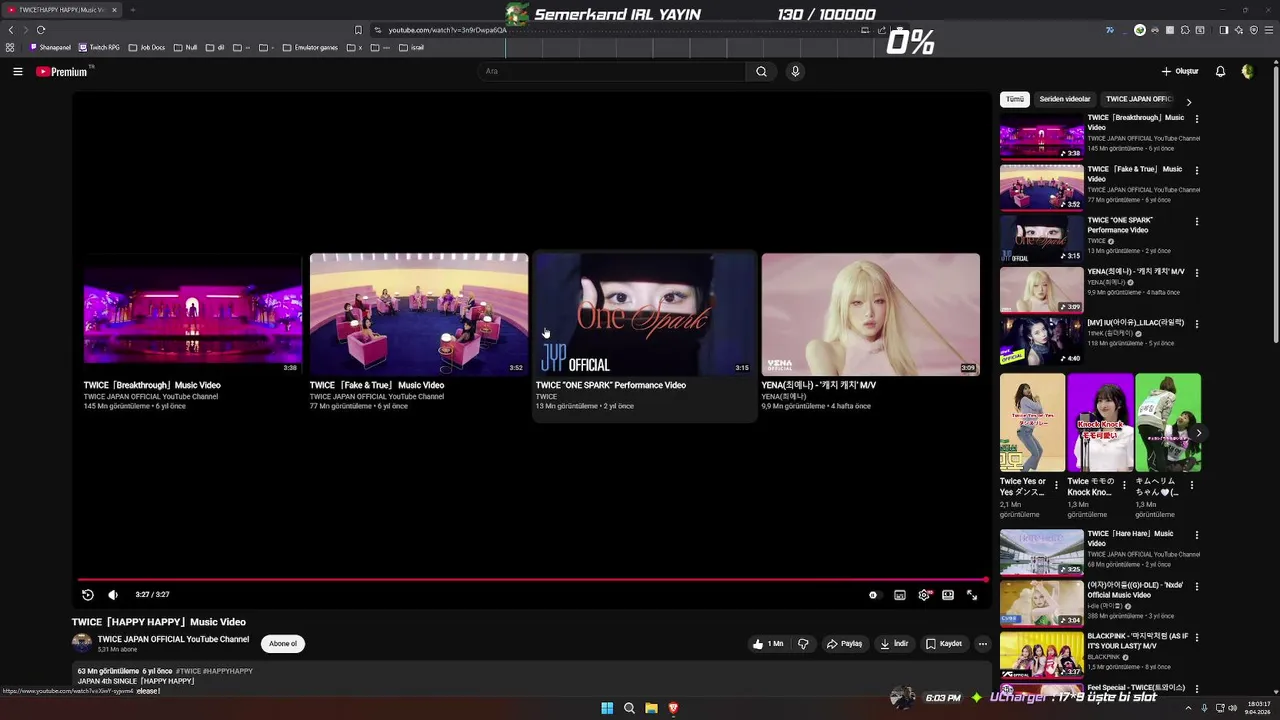Open taskbar search
The width and height of the screenshot is (1280, 720).
[629, 708]
